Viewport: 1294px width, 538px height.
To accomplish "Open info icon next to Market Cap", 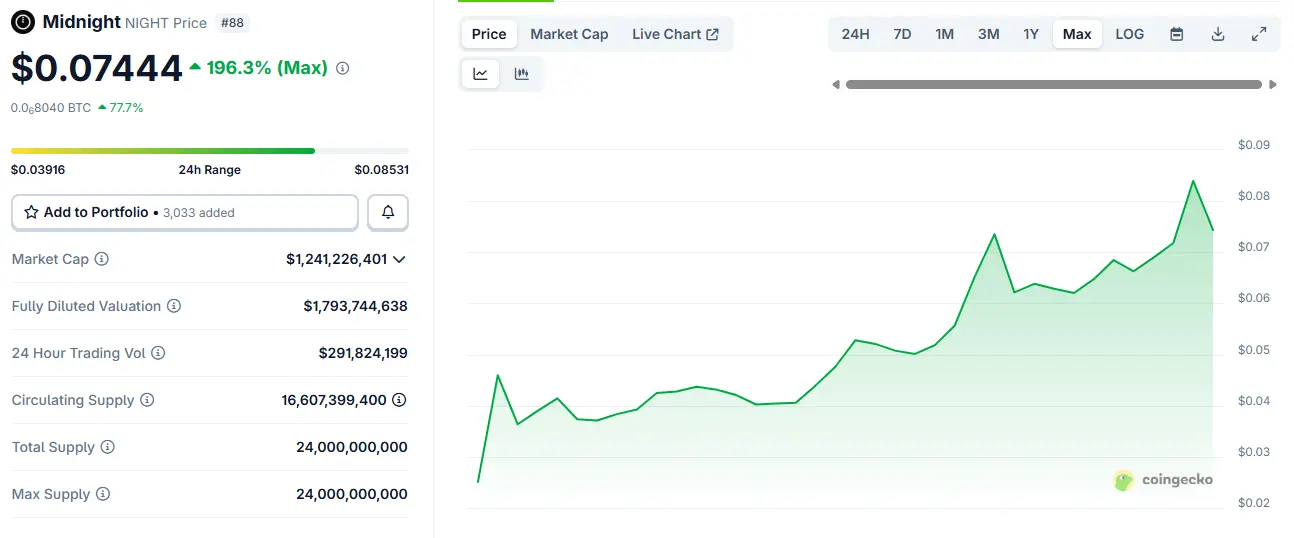I will [102, 259].
